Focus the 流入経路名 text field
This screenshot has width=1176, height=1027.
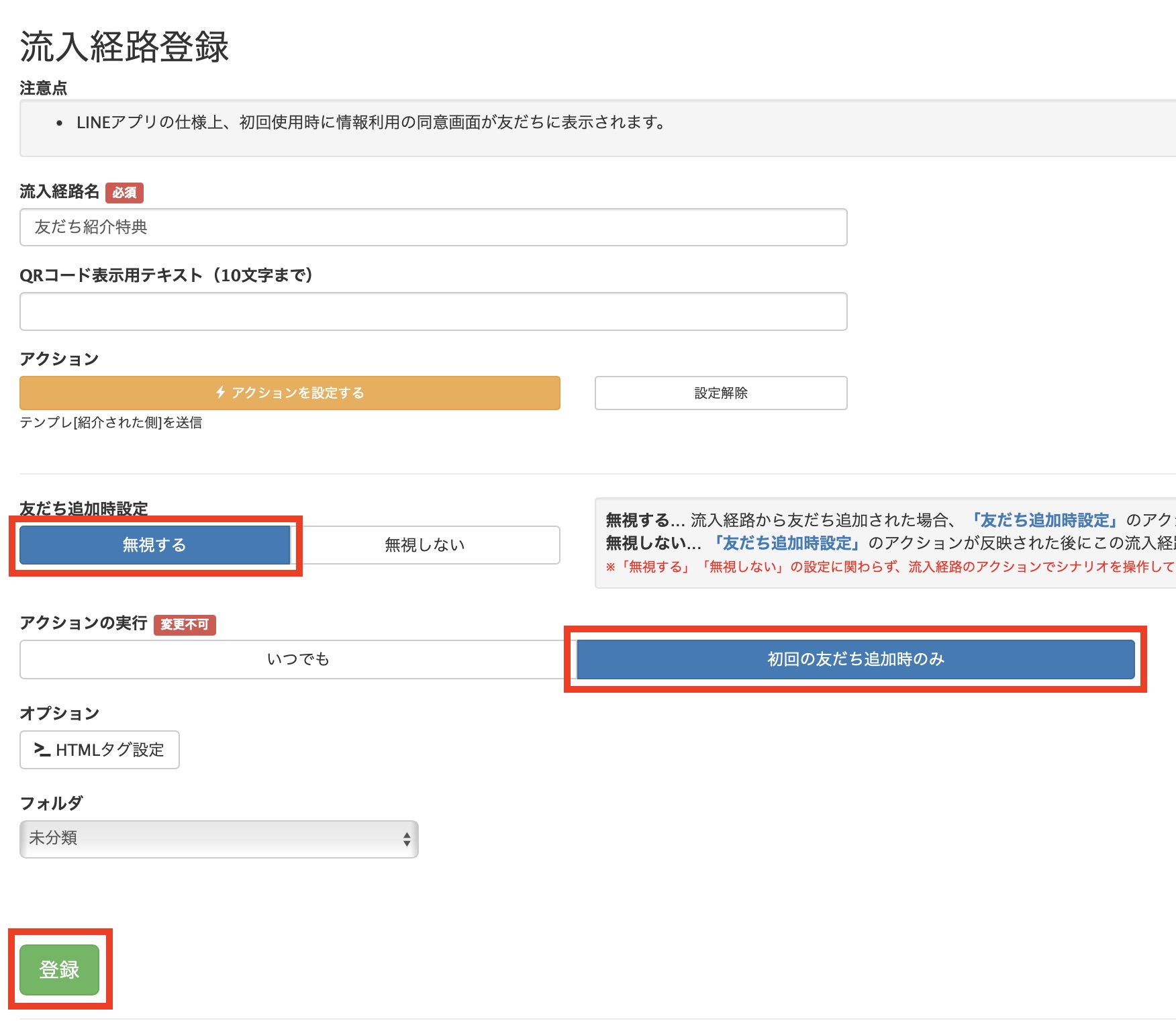(x=433, y=228)
